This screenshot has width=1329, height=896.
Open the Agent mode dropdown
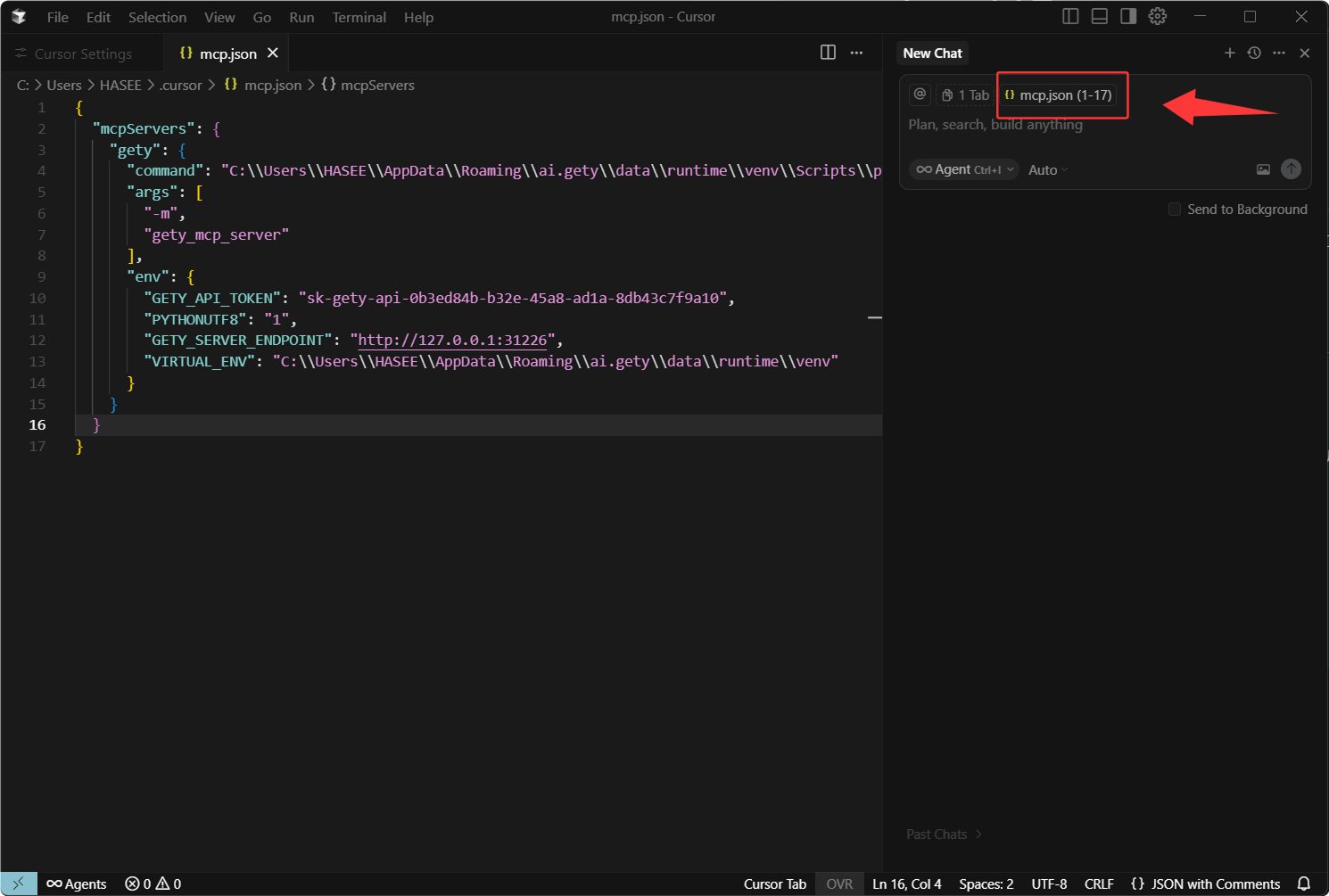[964, 169]
